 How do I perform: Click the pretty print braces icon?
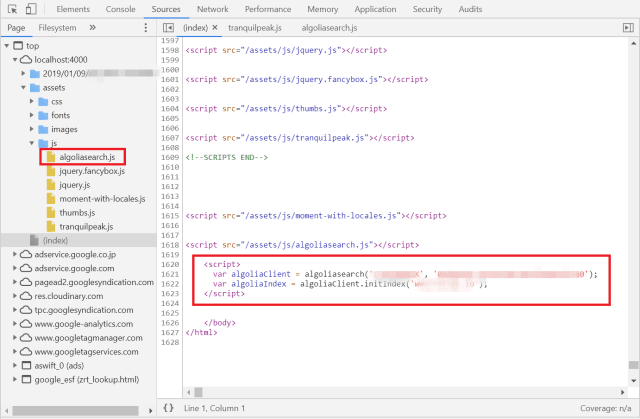point(168,408)
